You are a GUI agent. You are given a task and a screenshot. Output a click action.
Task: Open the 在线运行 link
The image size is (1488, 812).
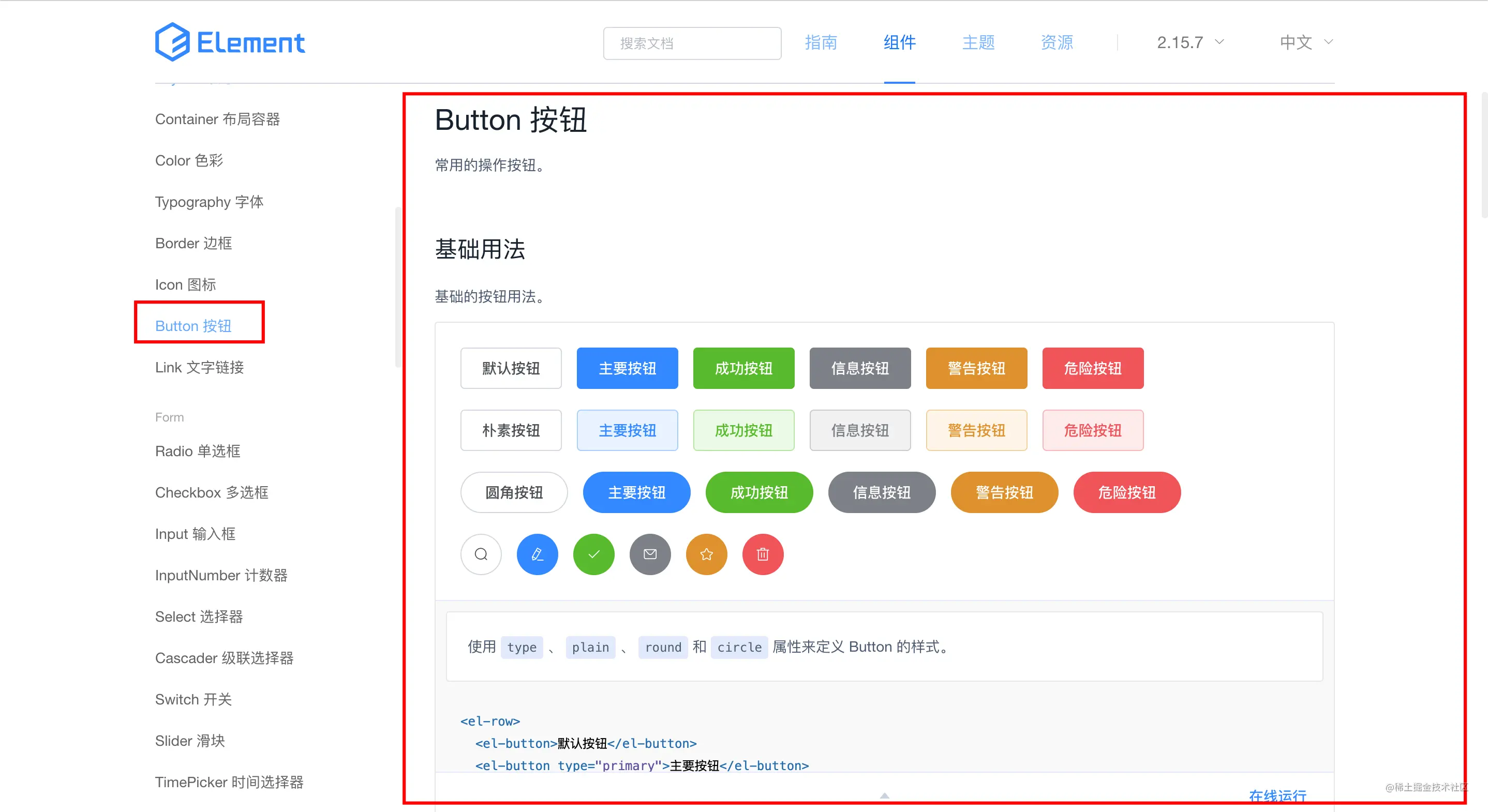(x=1277, y=796)
